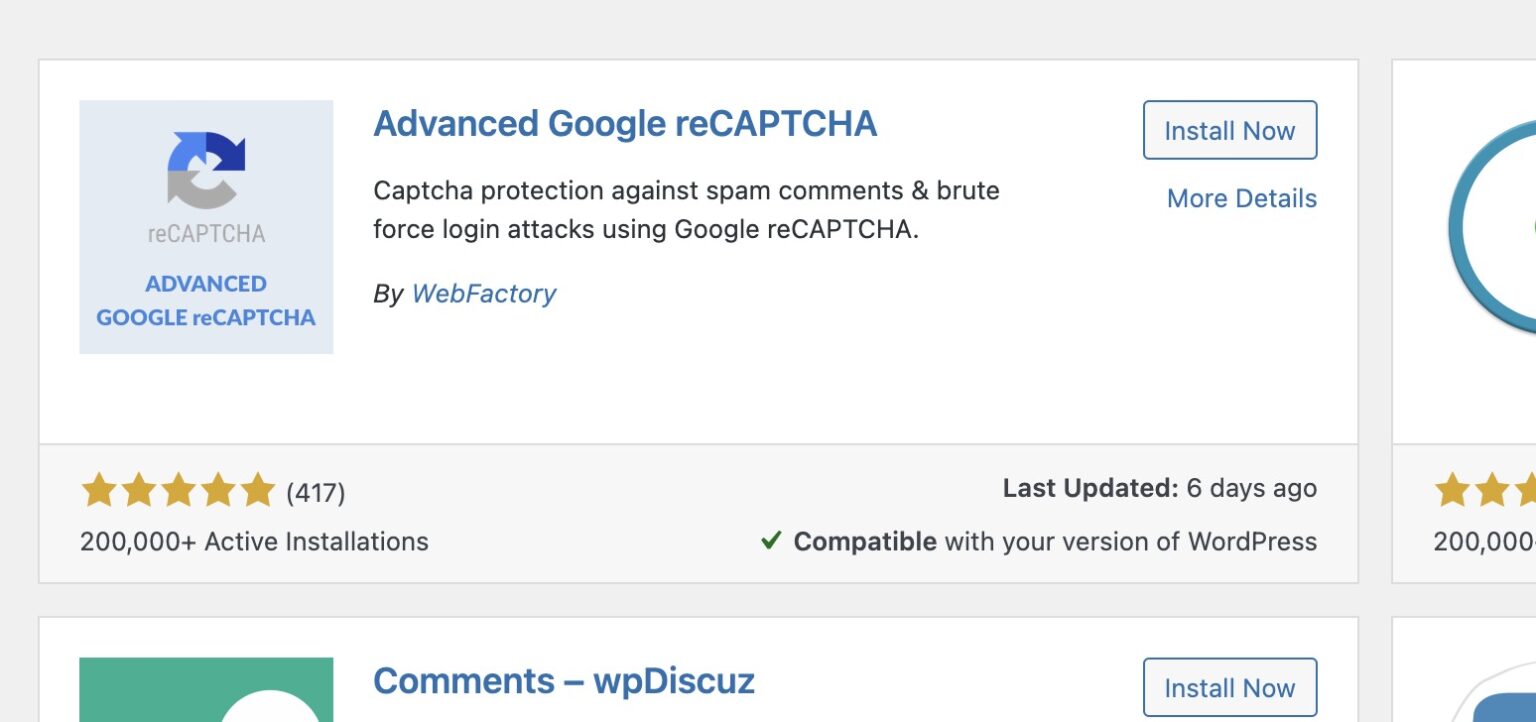Install the Advanced Google reCAPTCHA plugin
This screenshot has width=1536, height=722.
[1229, 130]
